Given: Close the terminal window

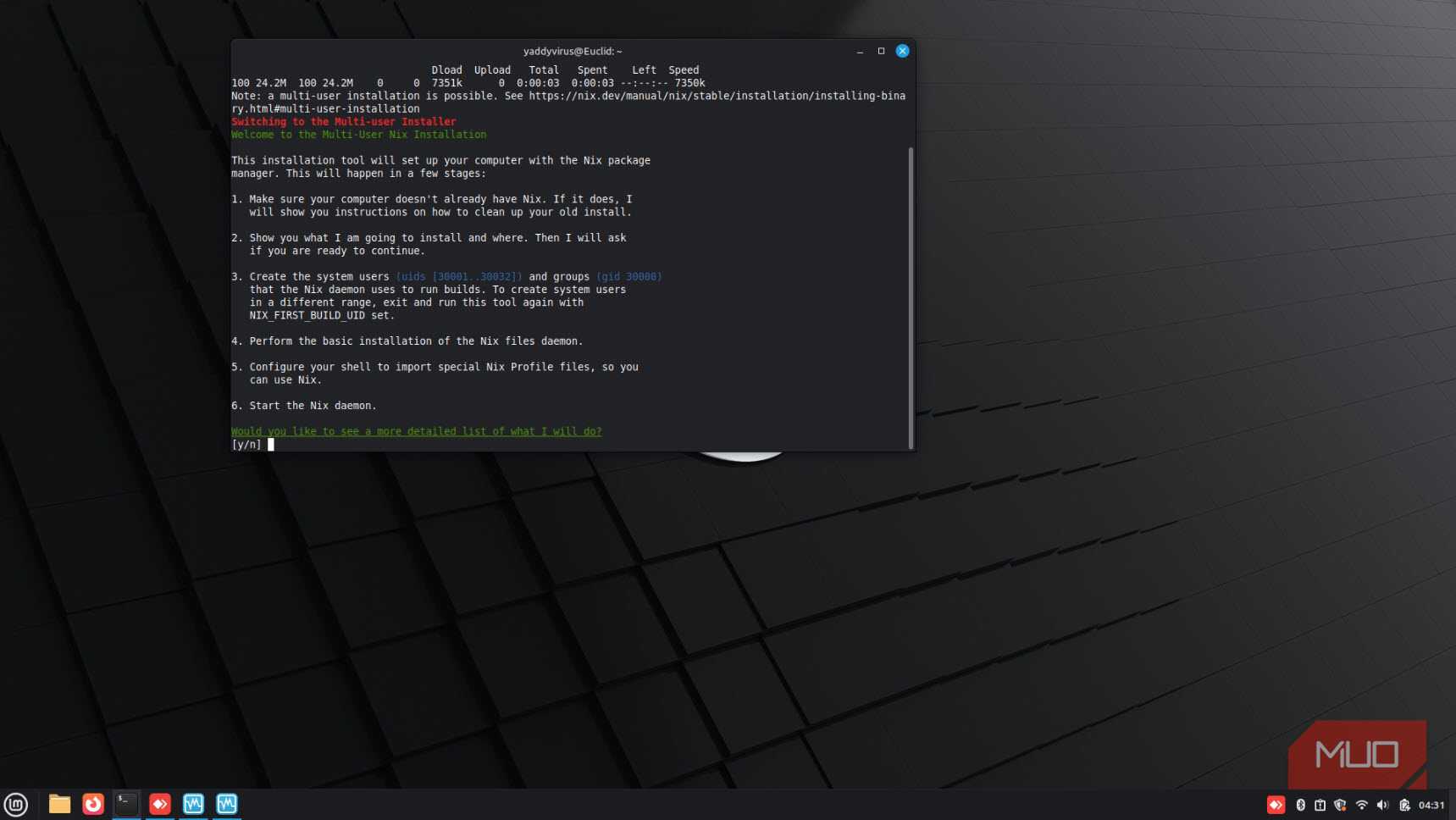Looking at the screenshot, I should [903, 51].
